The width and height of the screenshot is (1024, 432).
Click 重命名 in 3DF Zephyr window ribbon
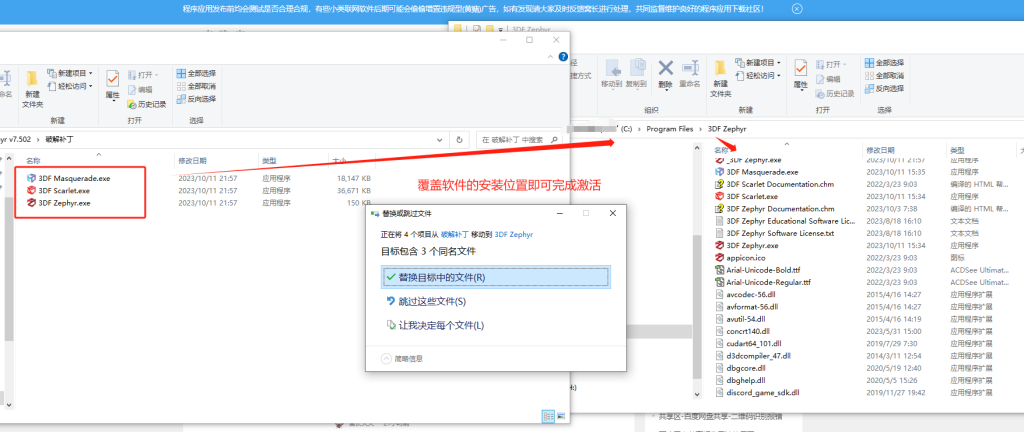click(690, 73)
